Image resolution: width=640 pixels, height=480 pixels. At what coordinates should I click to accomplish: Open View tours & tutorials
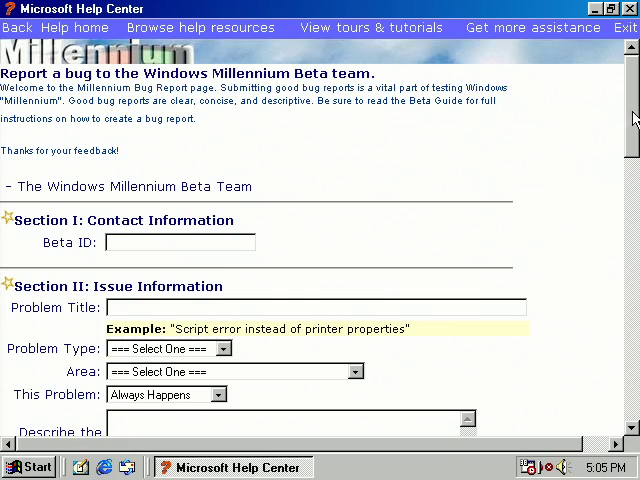[x=371, y=28]
